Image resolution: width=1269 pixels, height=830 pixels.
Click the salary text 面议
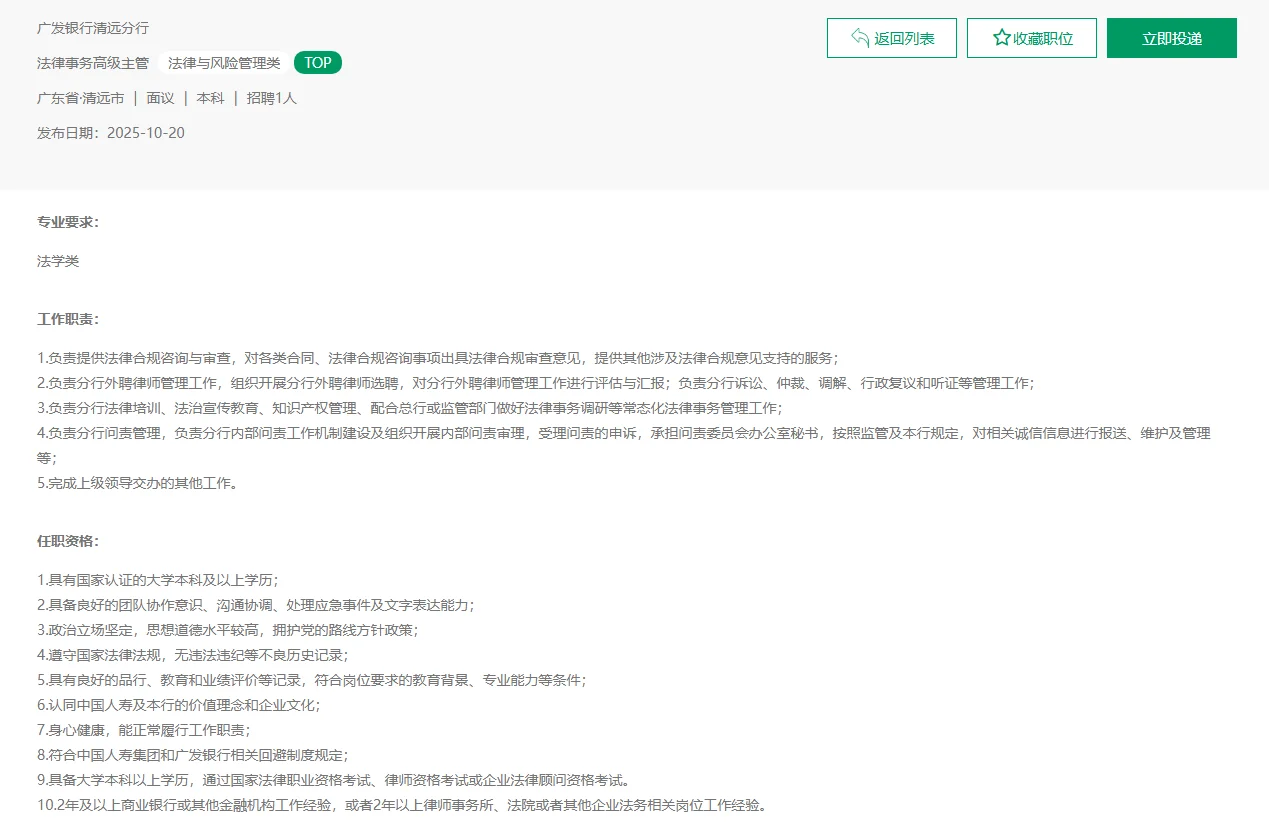(x=160, y=98)
